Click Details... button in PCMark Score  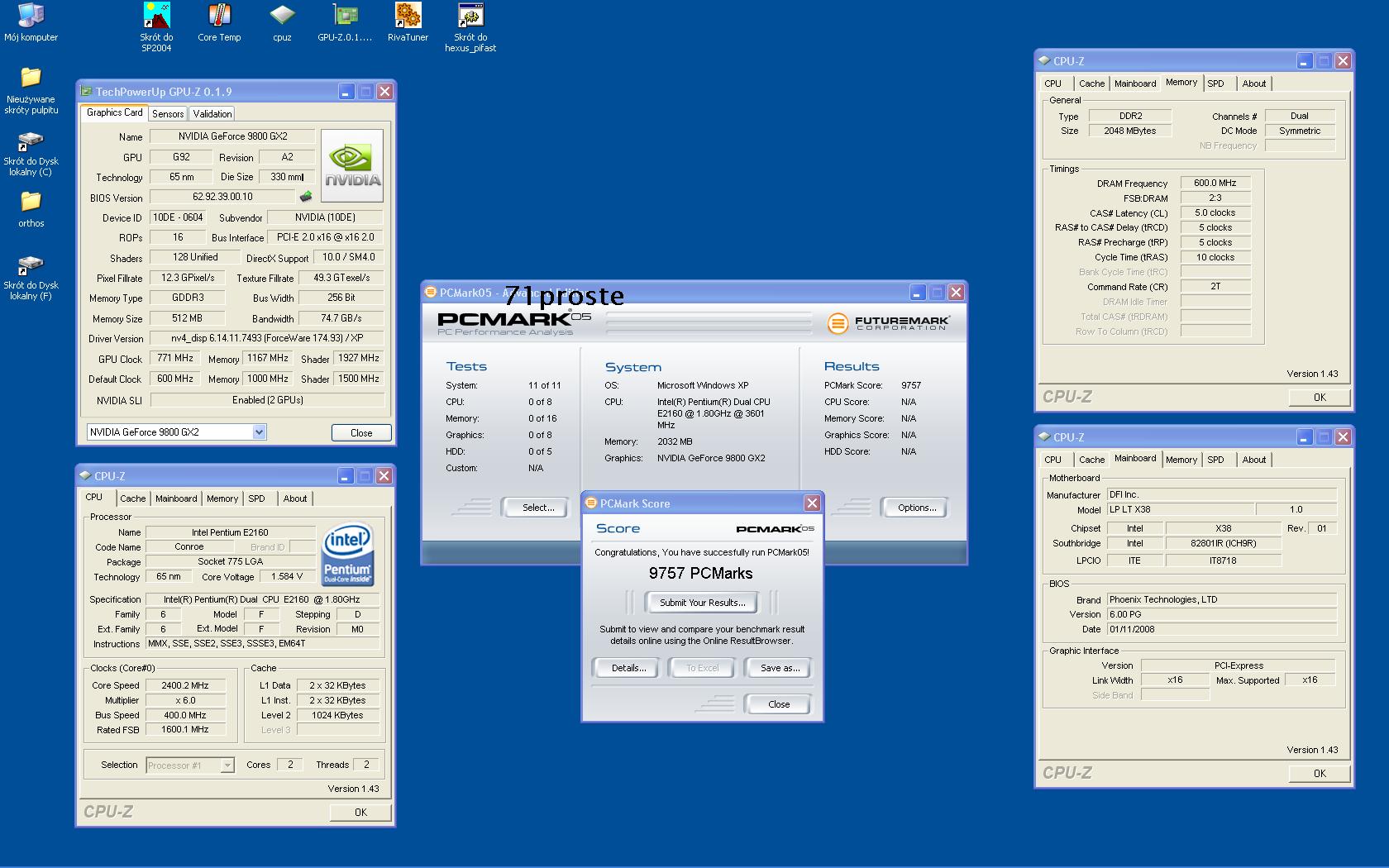point(628,668)
